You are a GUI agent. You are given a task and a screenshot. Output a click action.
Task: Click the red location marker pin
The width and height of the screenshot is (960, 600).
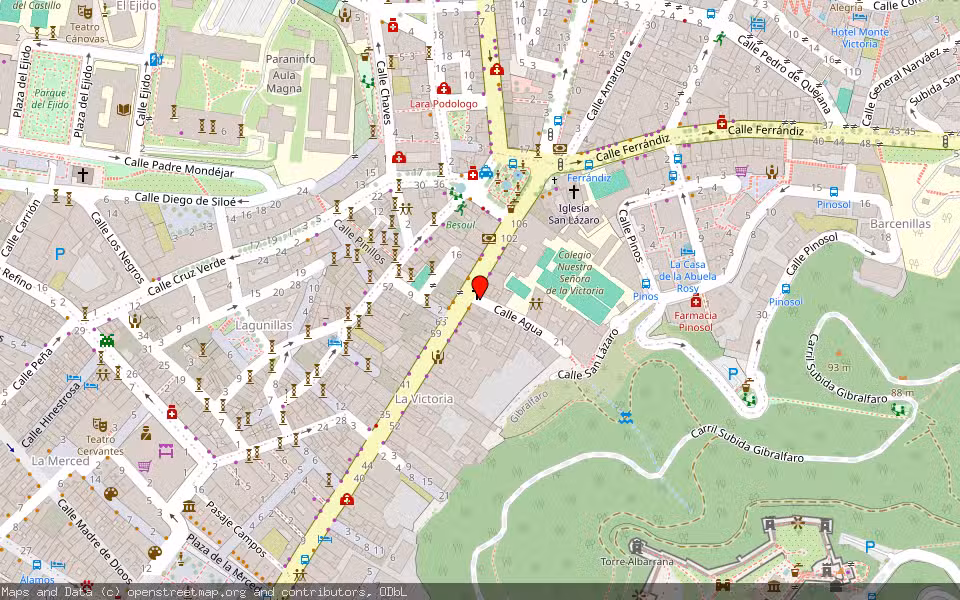481,287
